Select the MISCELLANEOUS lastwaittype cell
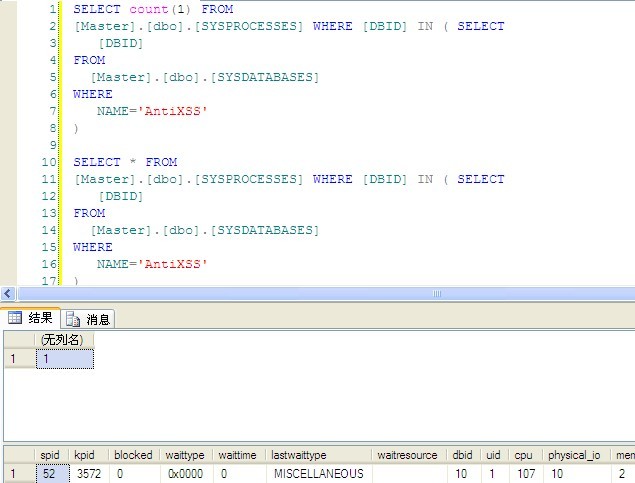This screenshot has height=483, width=635. coord(319,473)
